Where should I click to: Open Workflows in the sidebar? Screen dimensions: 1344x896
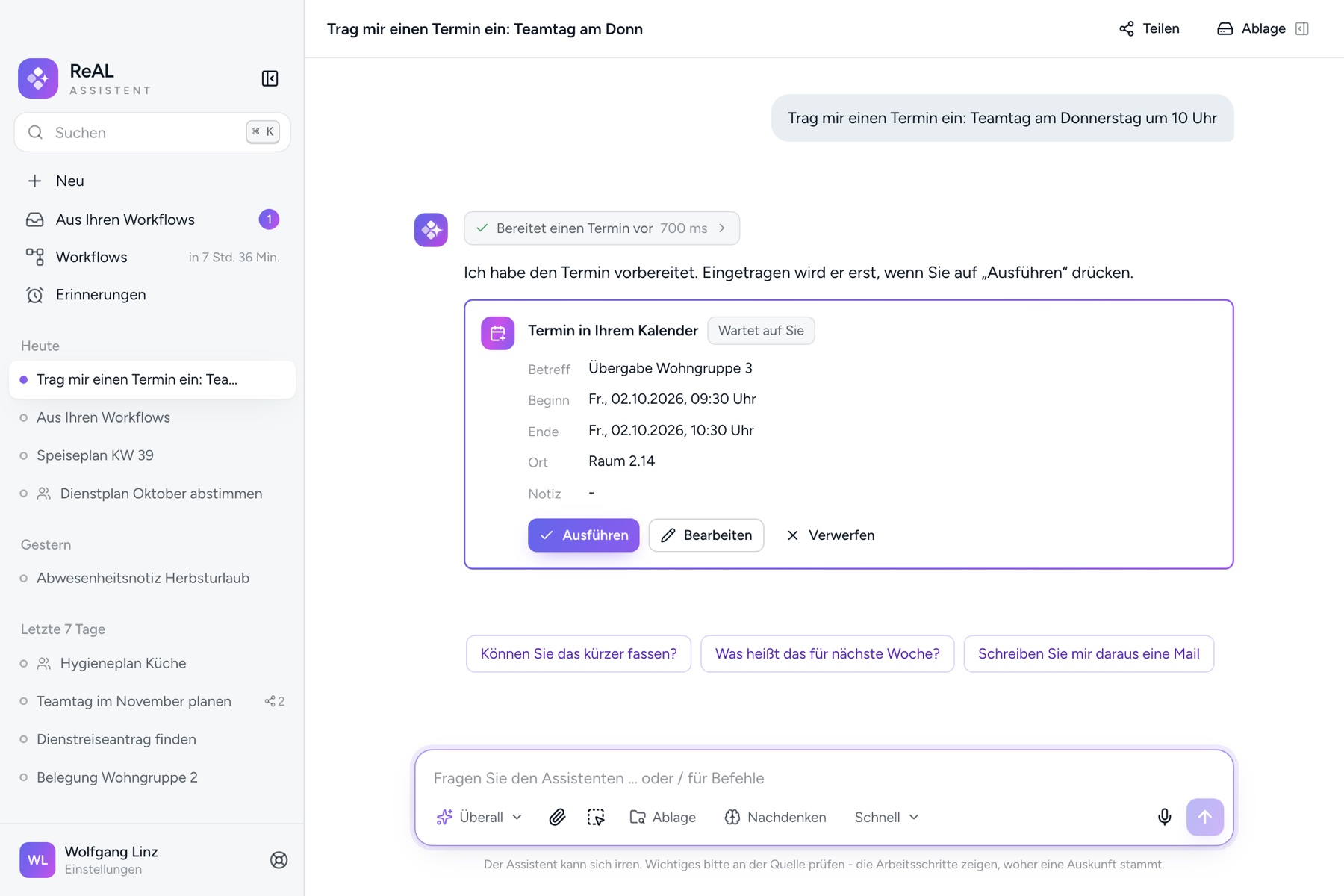pyautogui.click(x=152, y=257)
